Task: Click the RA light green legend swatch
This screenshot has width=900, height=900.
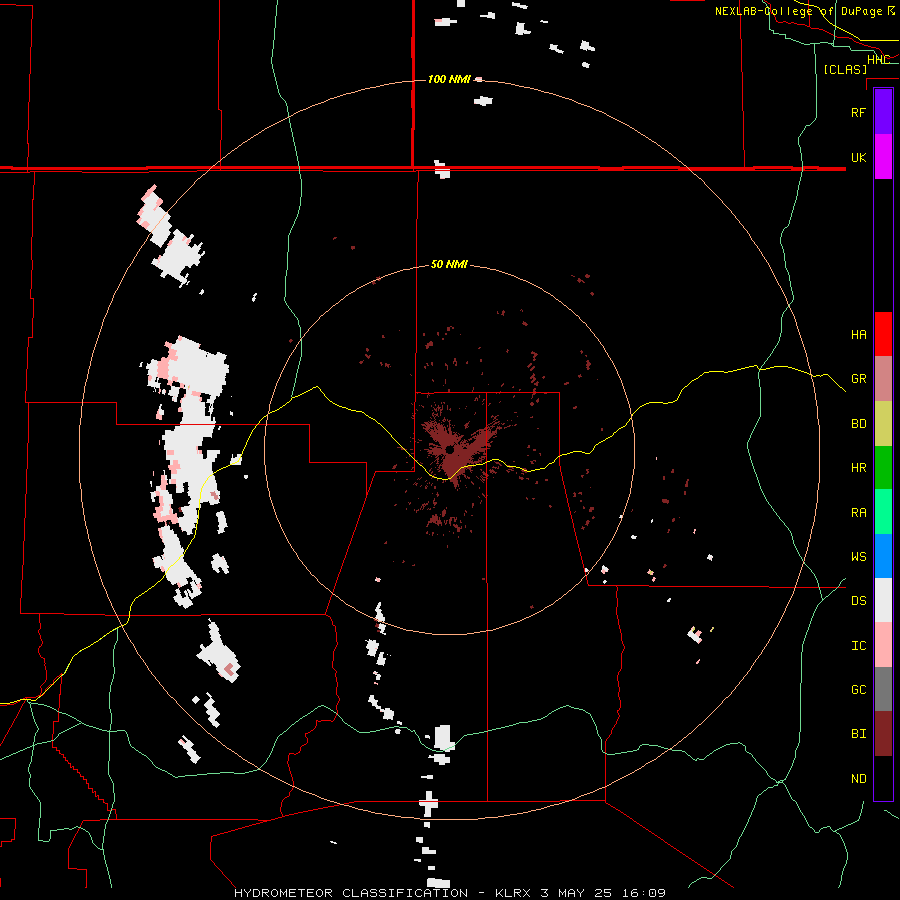Action: [x=883, y=512]
